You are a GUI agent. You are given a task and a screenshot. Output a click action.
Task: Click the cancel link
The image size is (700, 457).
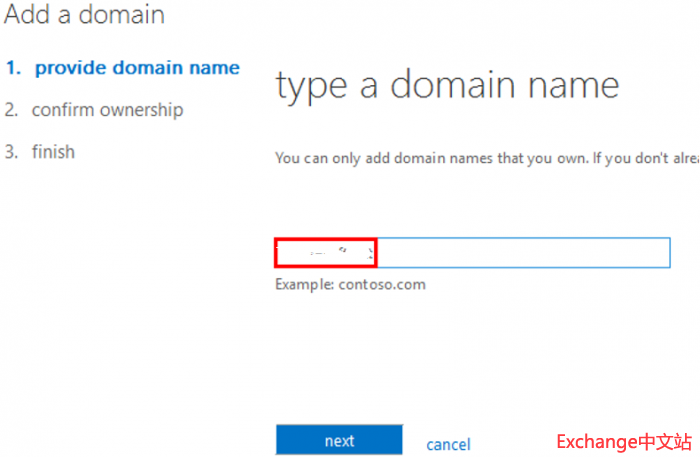click(x=448, y=444)
